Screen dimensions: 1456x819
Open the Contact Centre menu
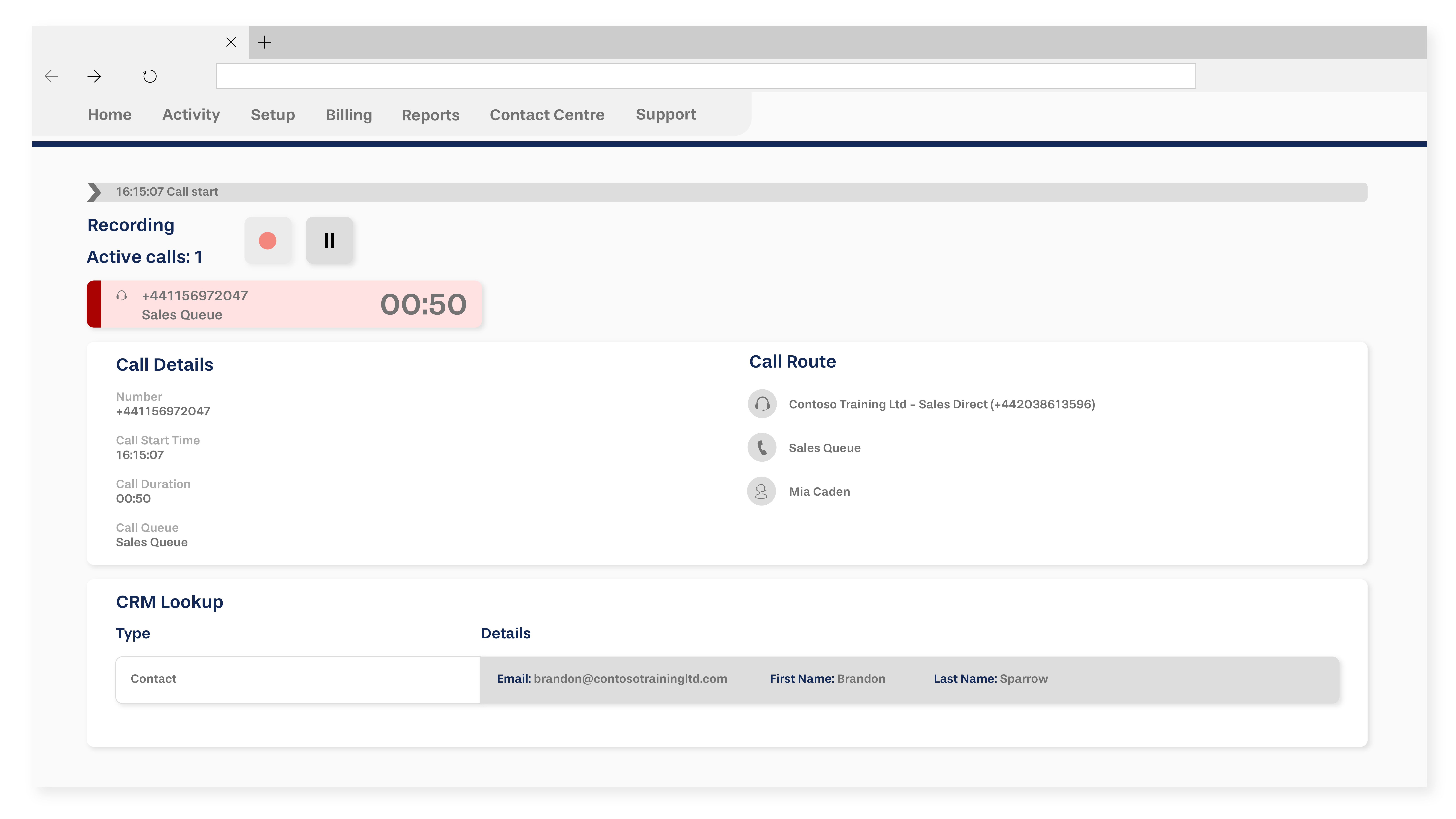[x=547, y=115]
